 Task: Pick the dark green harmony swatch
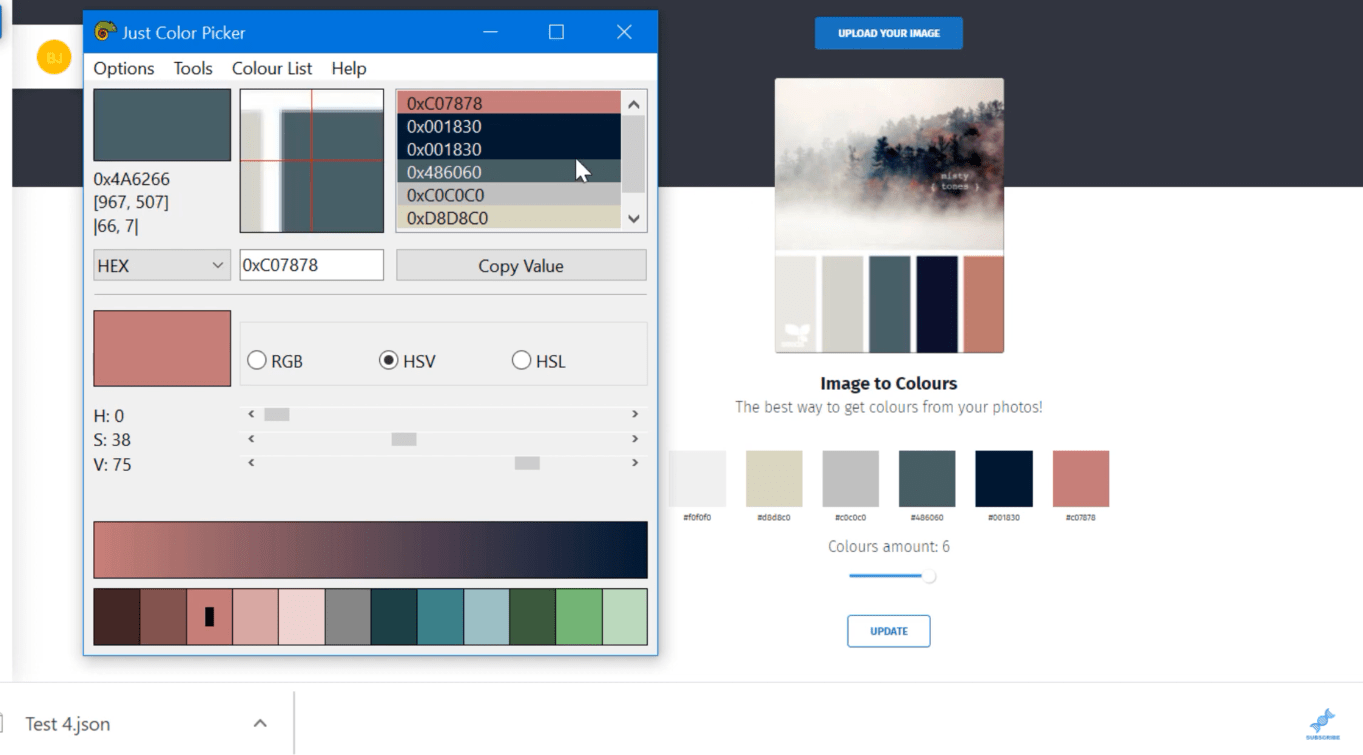pyautogui.click(x=532, y=617)
